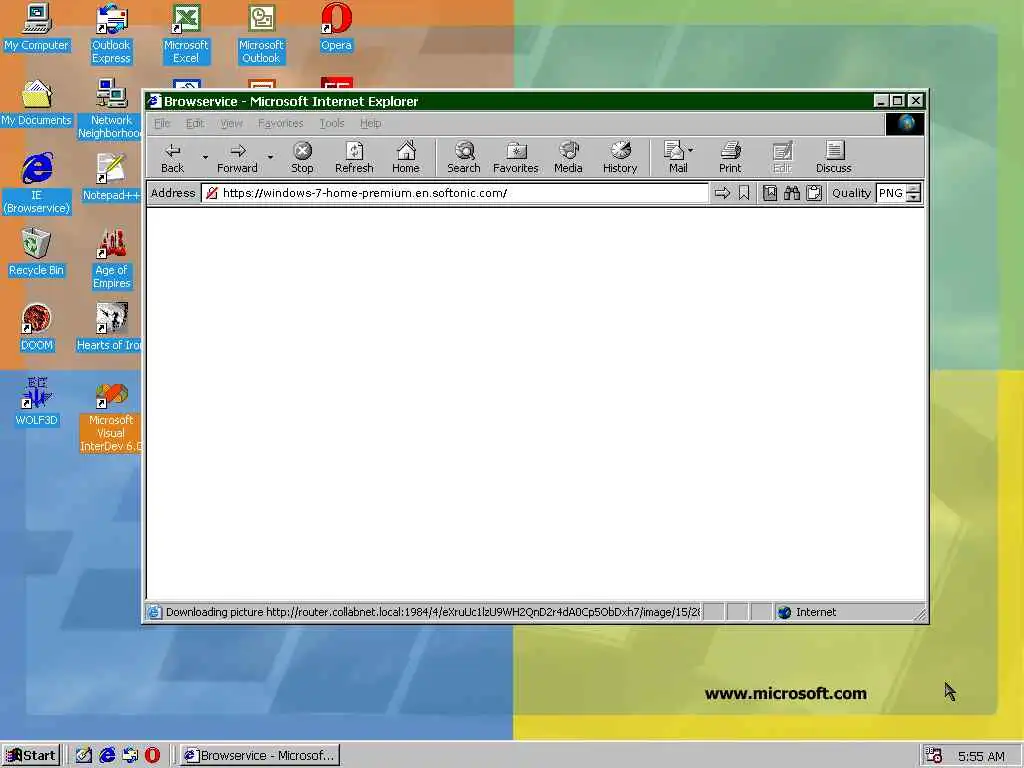Viewport: 1024px width, 768px height.
Task: Show the History pane
Action: point(620,158)
